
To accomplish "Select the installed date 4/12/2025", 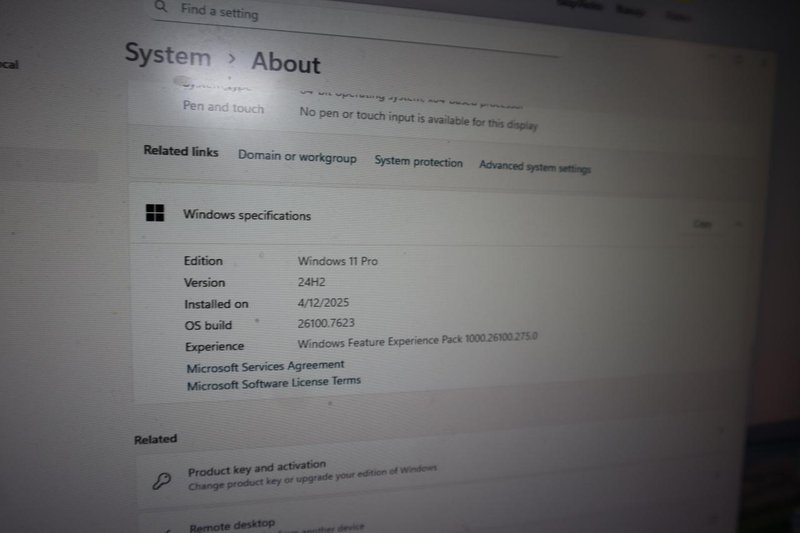I will [x=323, y=302].
